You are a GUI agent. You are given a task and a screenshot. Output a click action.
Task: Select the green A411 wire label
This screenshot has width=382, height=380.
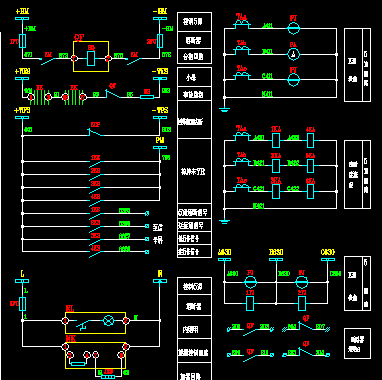[x=267, y=26]
